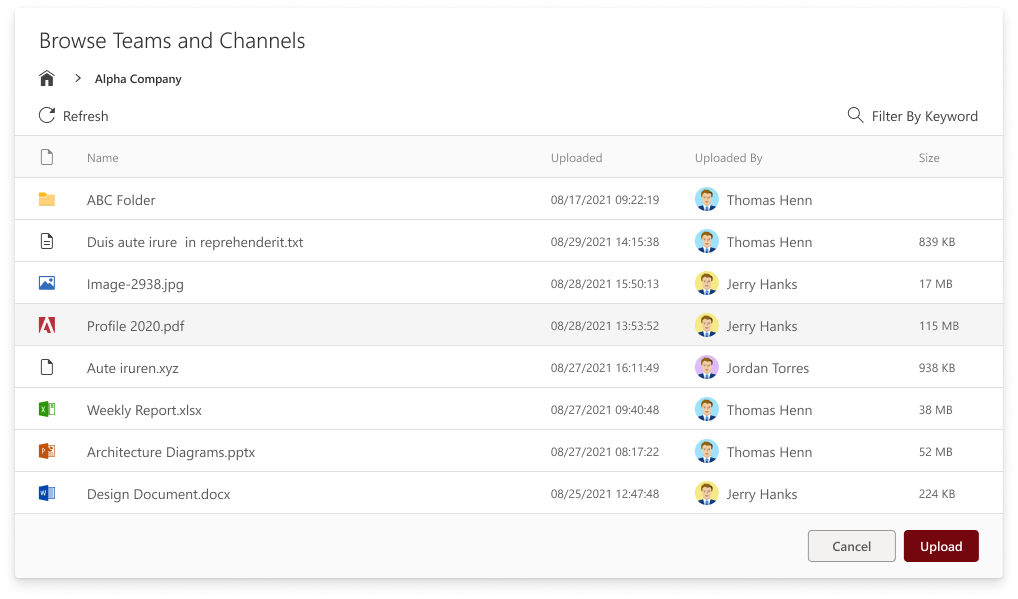Expand the breadcrumb chevron after Home
Image resolution: width=1018 pixels, height=599 pixels.
(76, 78)
